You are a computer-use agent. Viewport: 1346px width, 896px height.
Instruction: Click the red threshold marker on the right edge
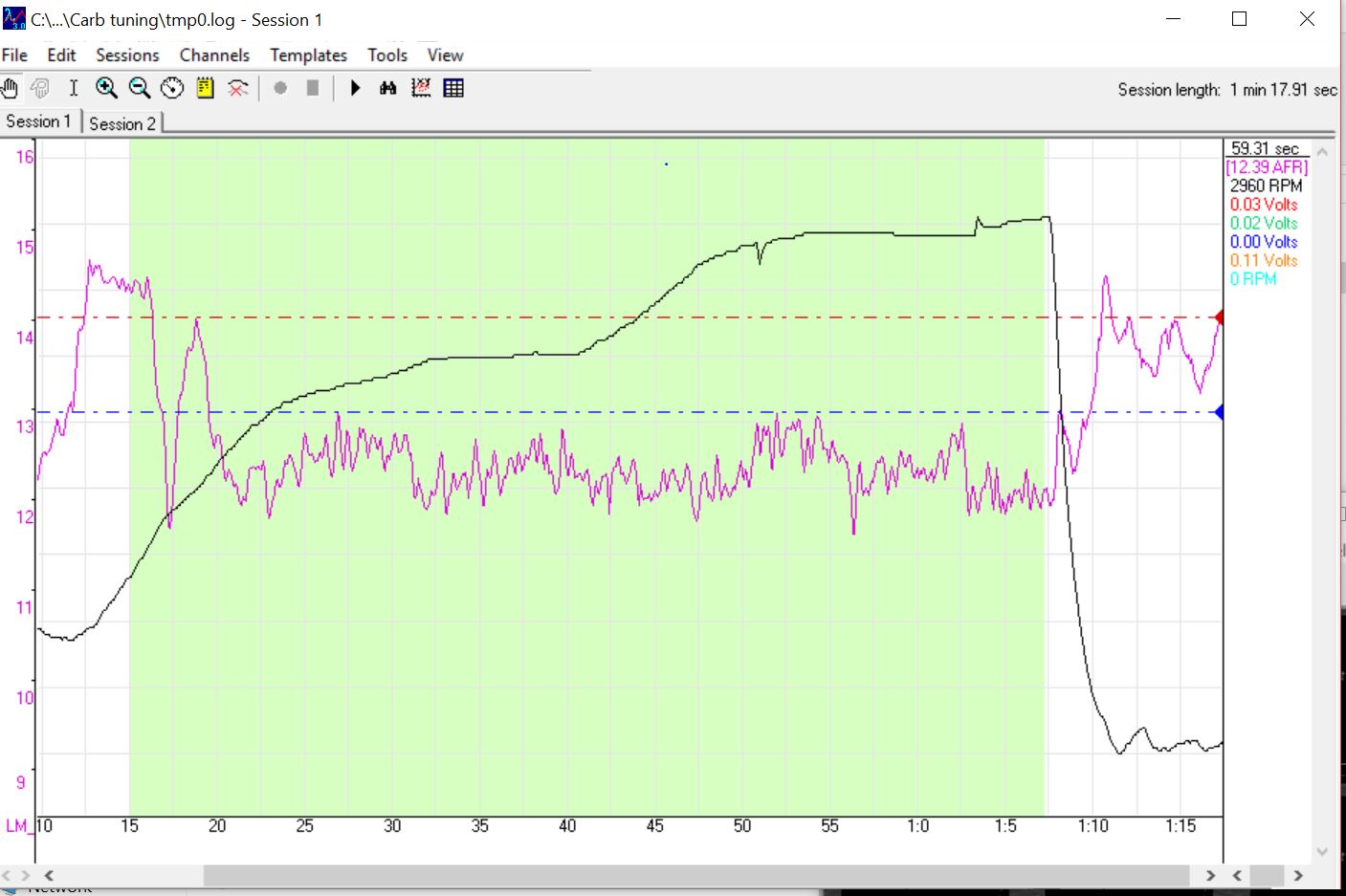[x=1219, y=317]
